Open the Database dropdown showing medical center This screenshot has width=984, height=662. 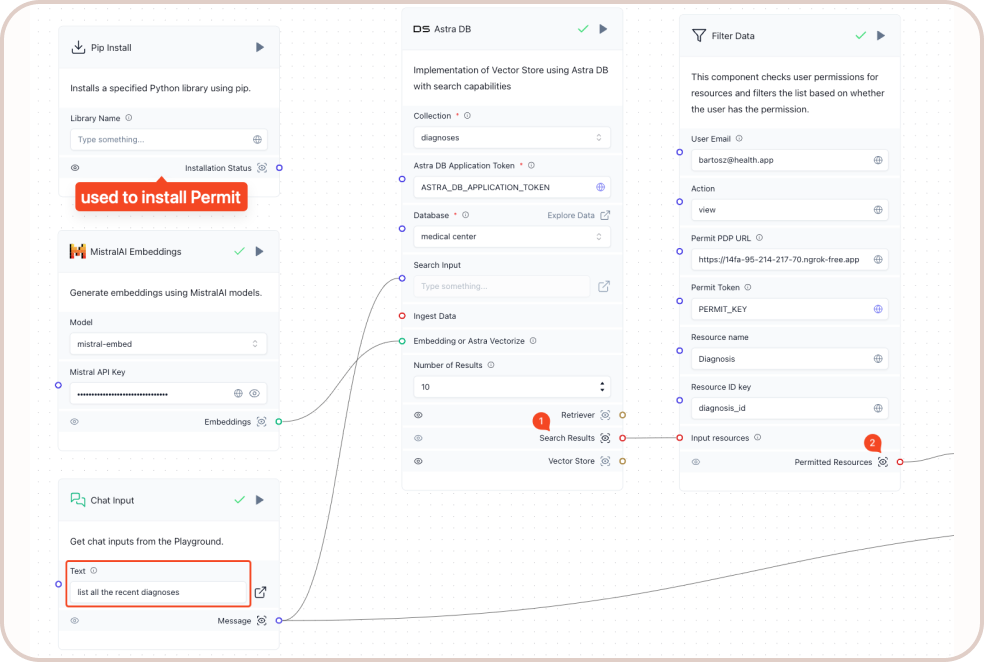tap(511, 237)
